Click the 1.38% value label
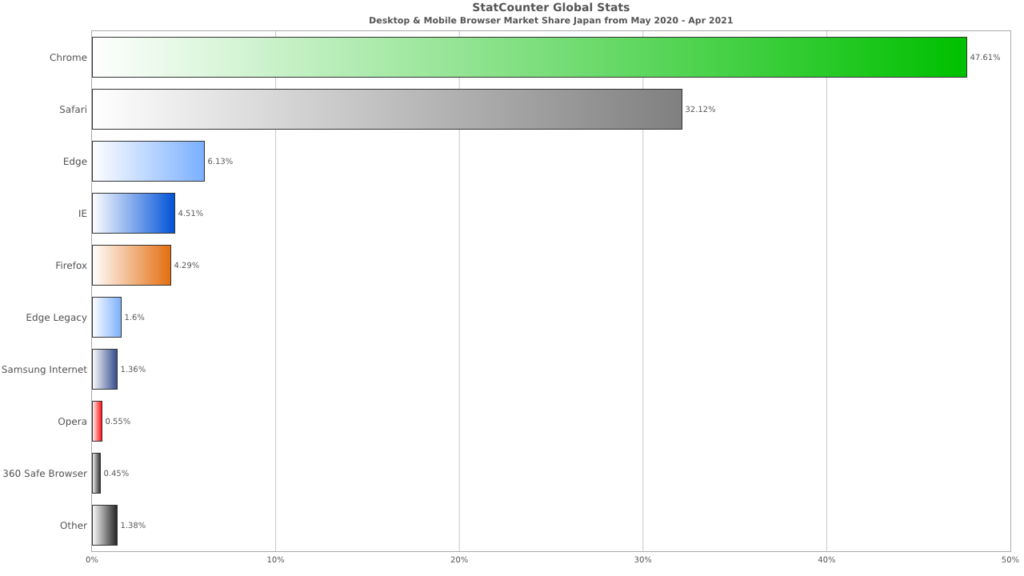The width and height of the screenshot is (1024, 576). pos(133,525)
